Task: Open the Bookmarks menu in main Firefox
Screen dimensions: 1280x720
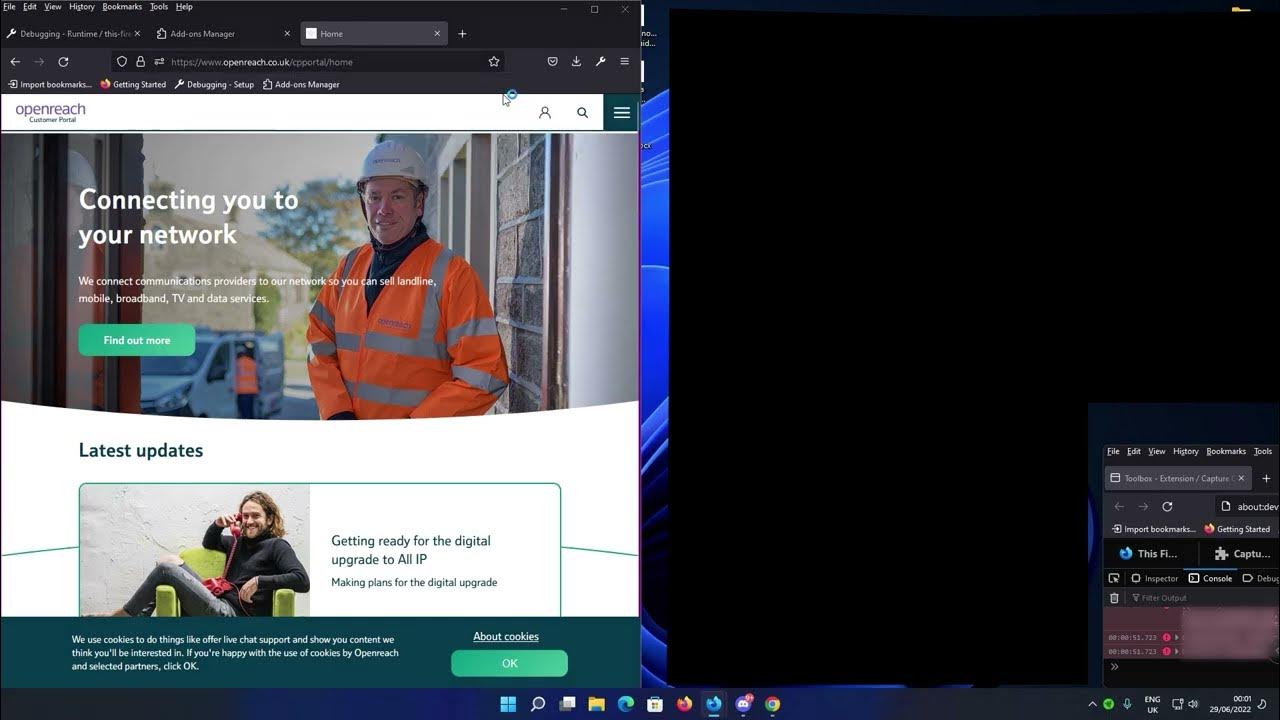Action: (122, 7)
